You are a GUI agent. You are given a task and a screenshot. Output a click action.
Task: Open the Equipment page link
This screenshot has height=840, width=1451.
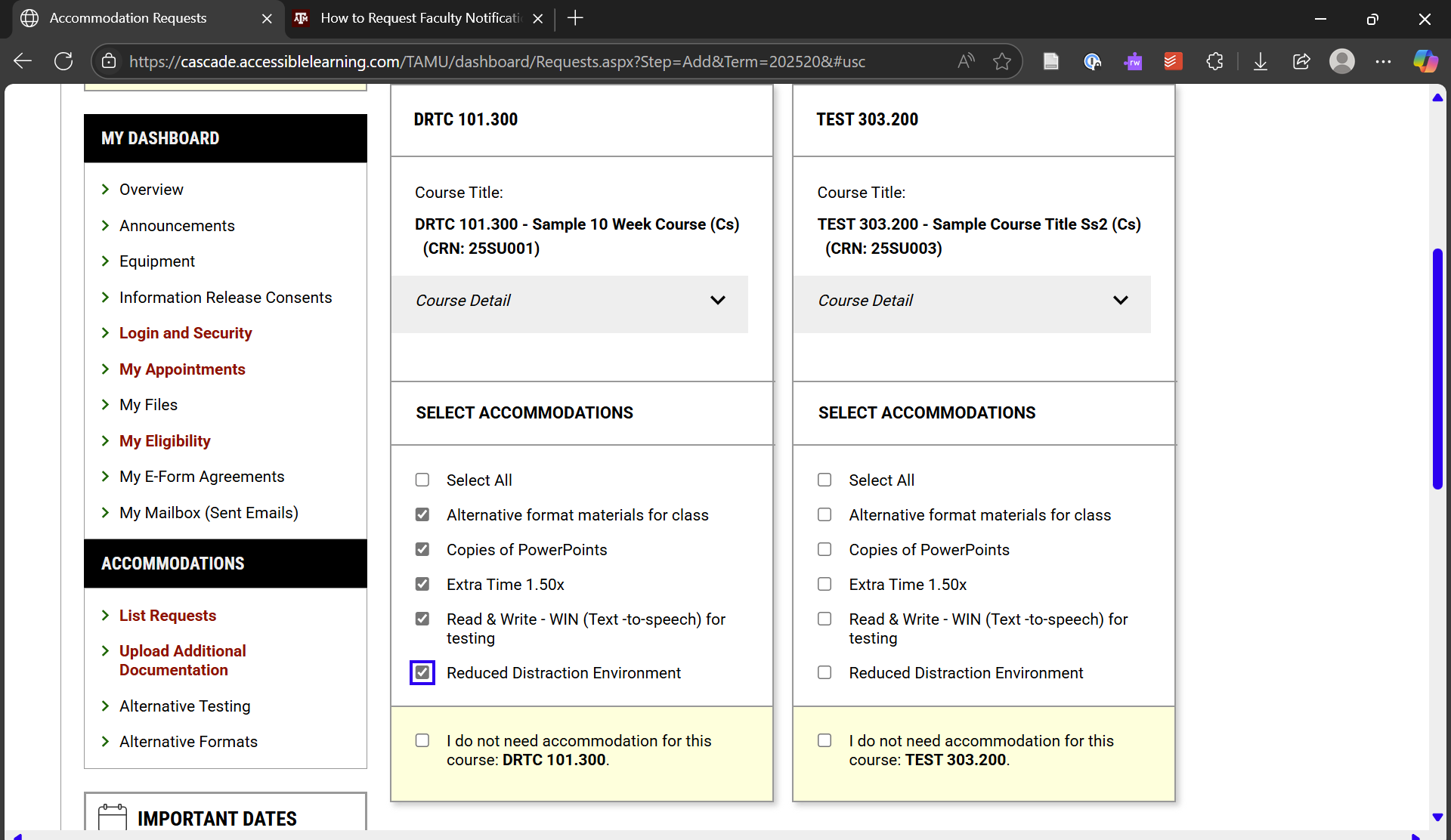156,261
